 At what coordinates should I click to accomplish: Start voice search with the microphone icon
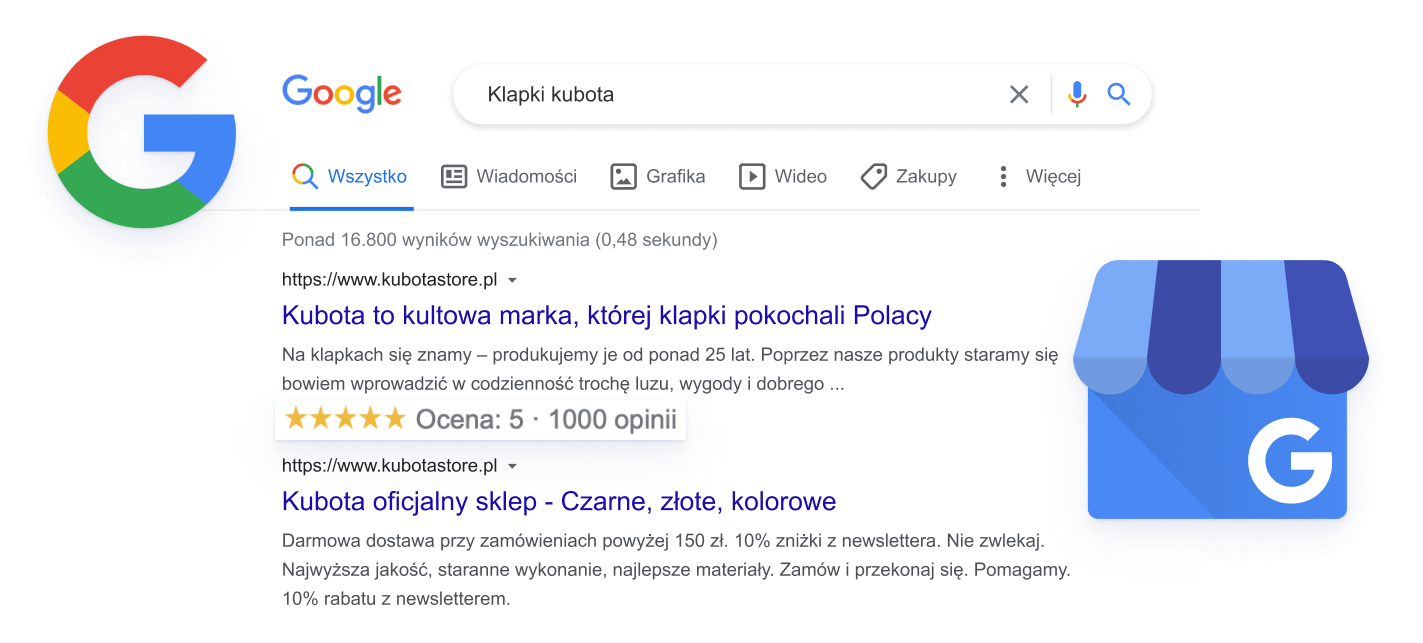pos(1076,94)
